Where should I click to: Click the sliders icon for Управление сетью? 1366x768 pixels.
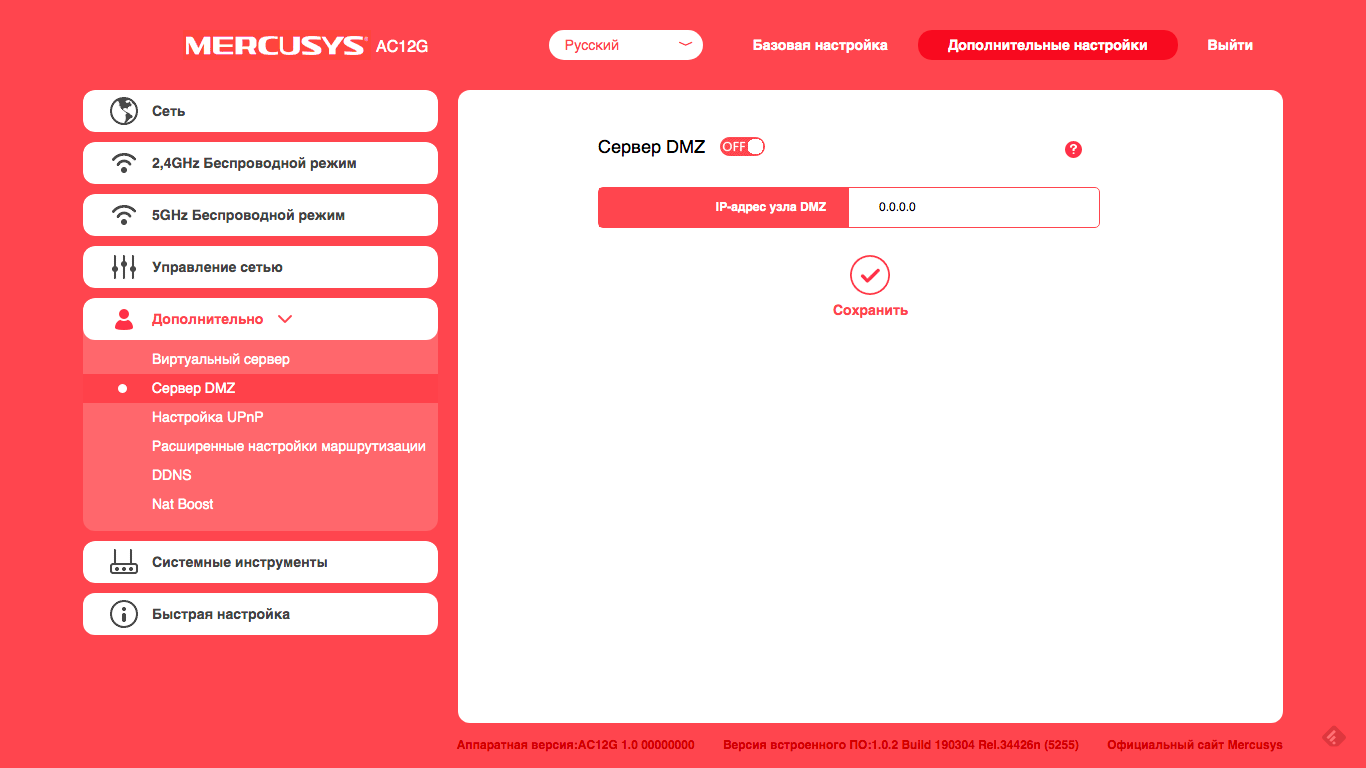(123, 267)
